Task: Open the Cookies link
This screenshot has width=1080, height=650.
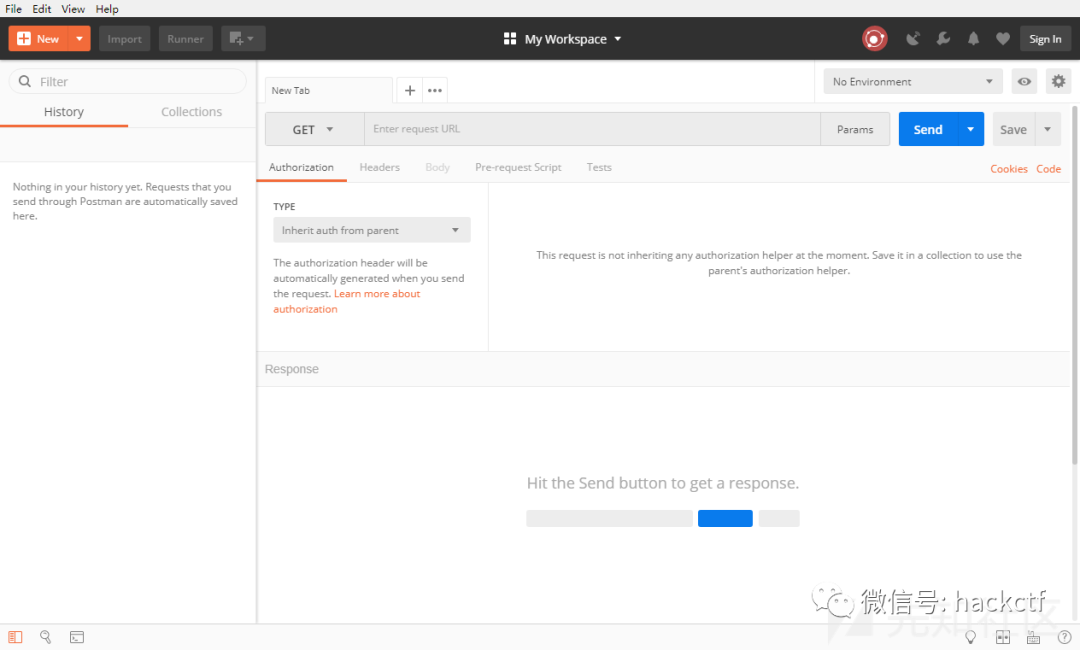Action: coord(1008,169)
